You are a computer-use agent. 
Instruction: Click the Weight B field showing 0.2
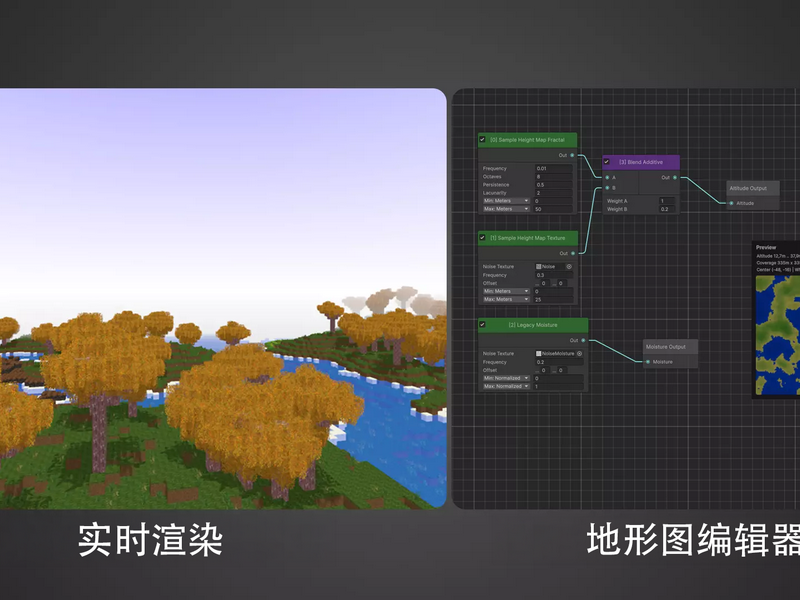point(667,209)
